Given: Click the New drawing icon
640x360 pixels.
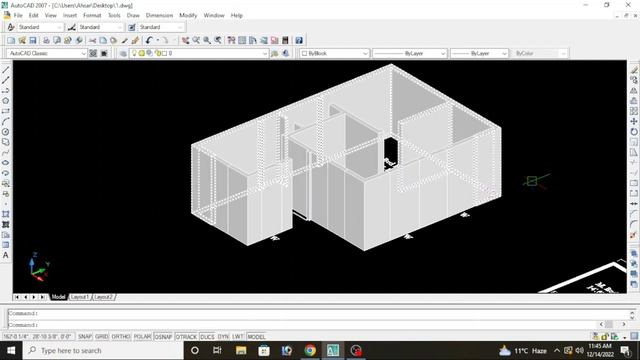Looking at the screenshot, I should coord(11,40).
